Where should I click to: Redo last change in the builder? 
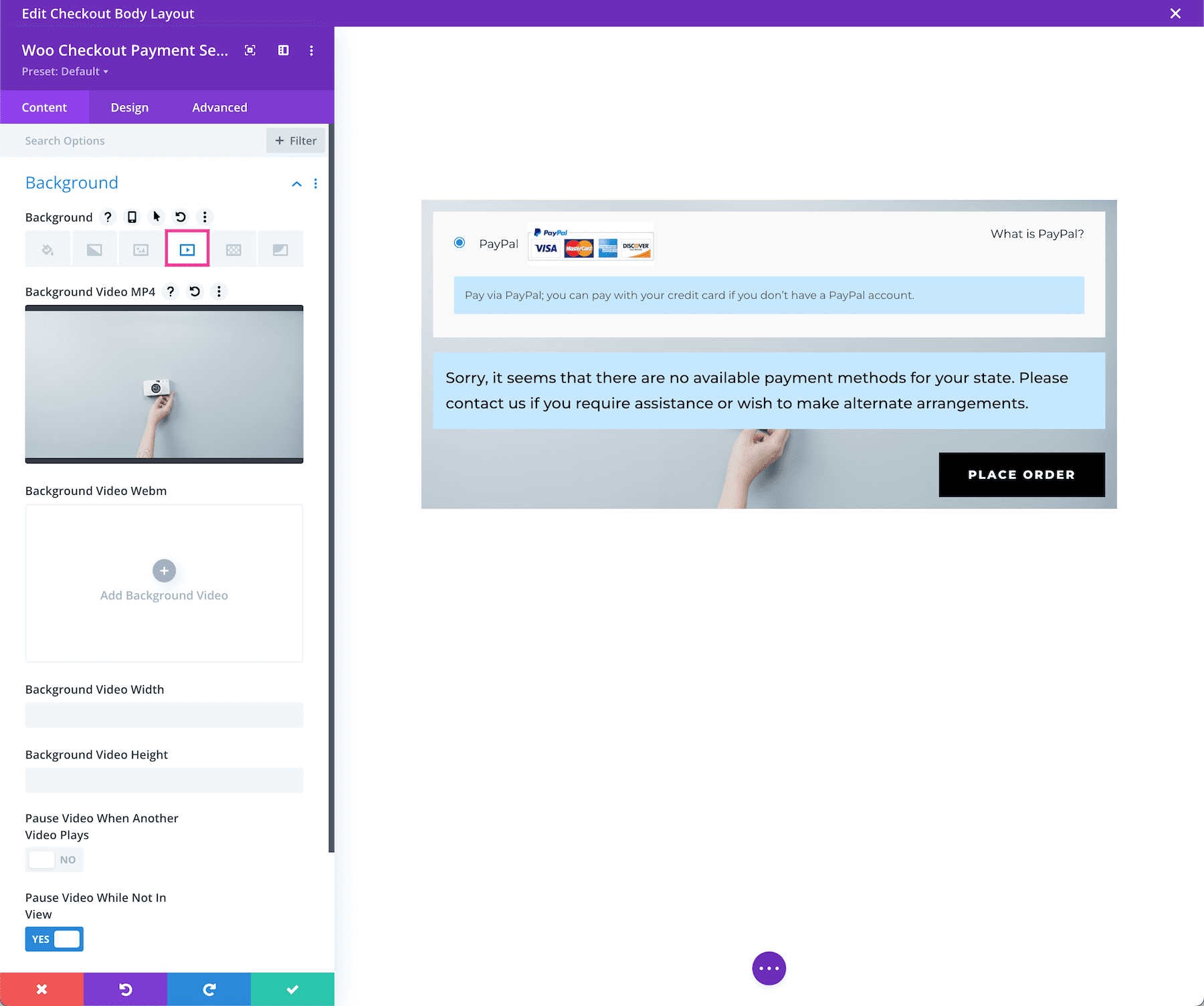(209, 989)
